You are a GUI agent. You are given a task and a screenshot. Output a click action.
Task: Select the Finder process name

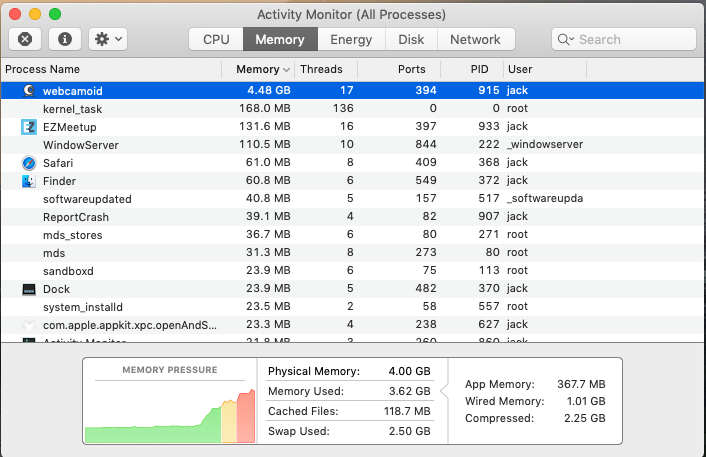59,181
